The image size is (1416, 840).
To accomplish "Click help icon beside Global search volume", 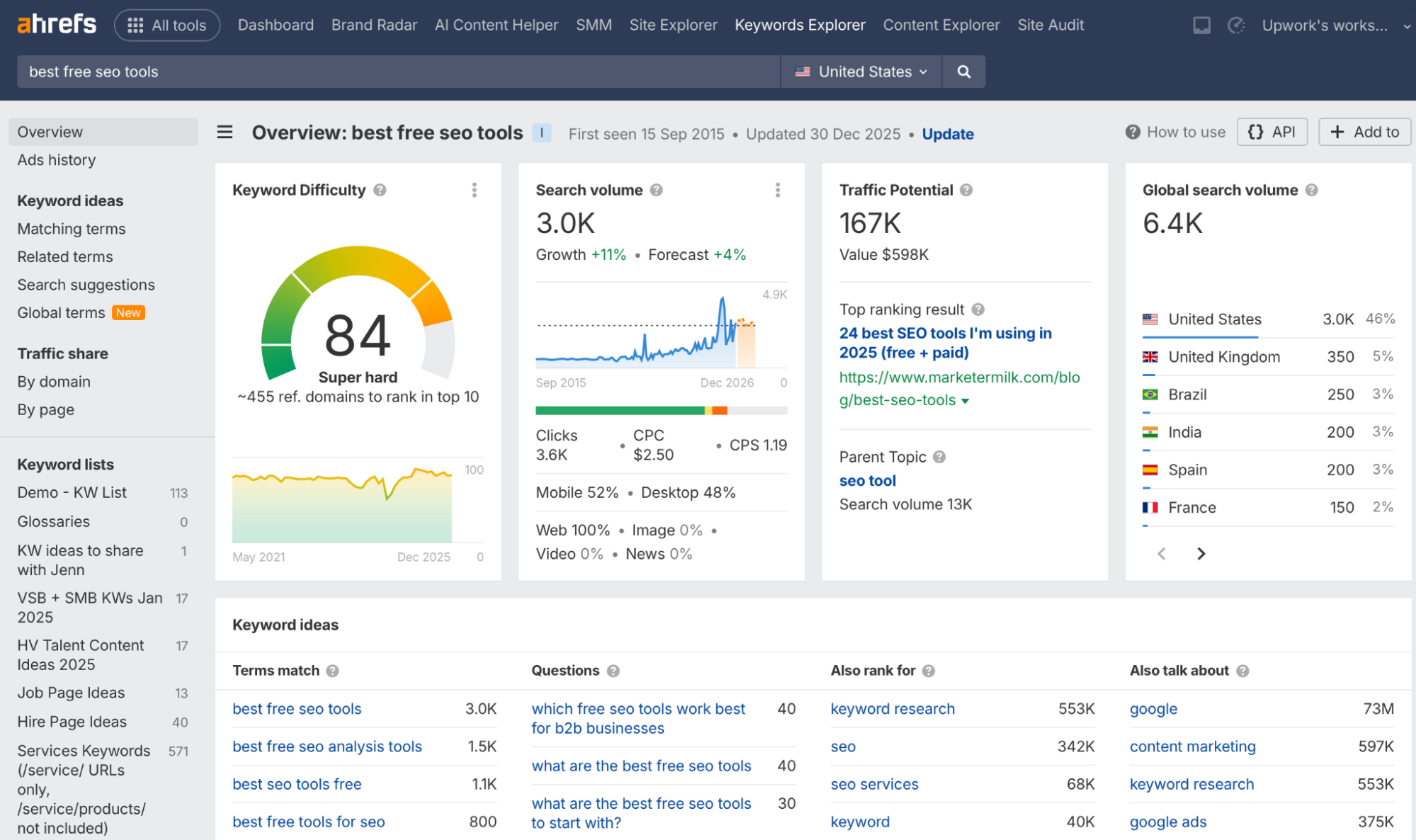I will coord(1311,190).
